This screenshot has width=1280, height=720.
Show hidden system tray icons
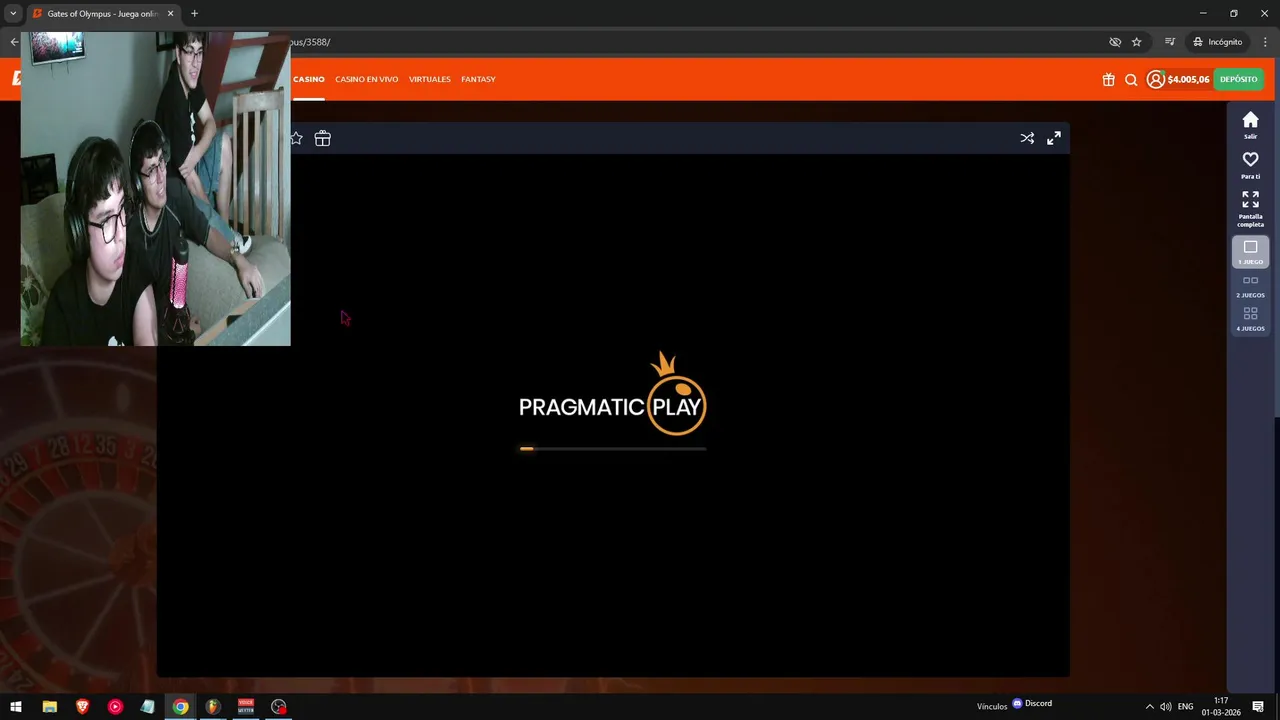pos(1149,707)
